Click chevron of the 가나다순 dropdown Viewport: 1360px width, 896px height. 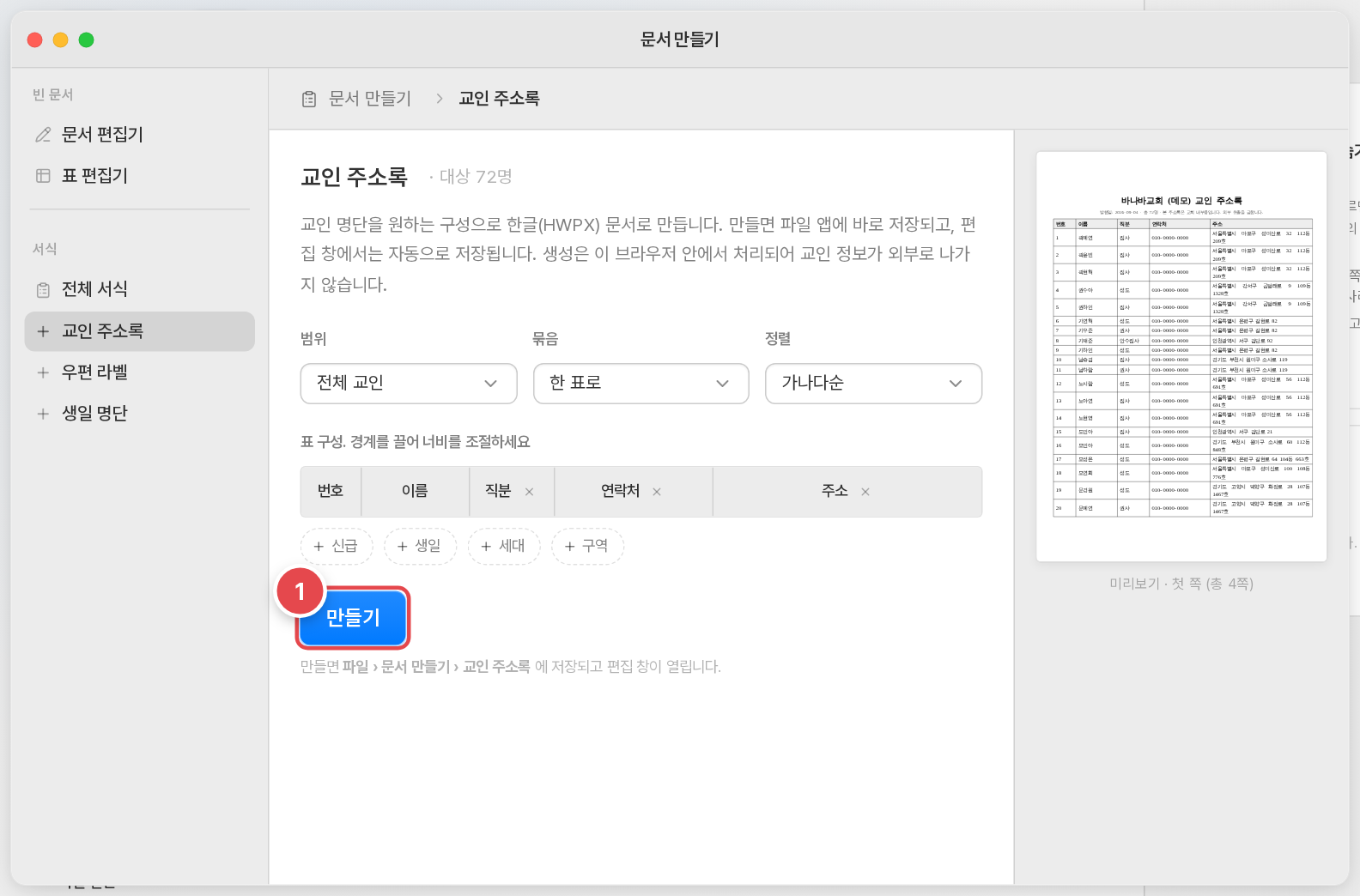(956, 384)
